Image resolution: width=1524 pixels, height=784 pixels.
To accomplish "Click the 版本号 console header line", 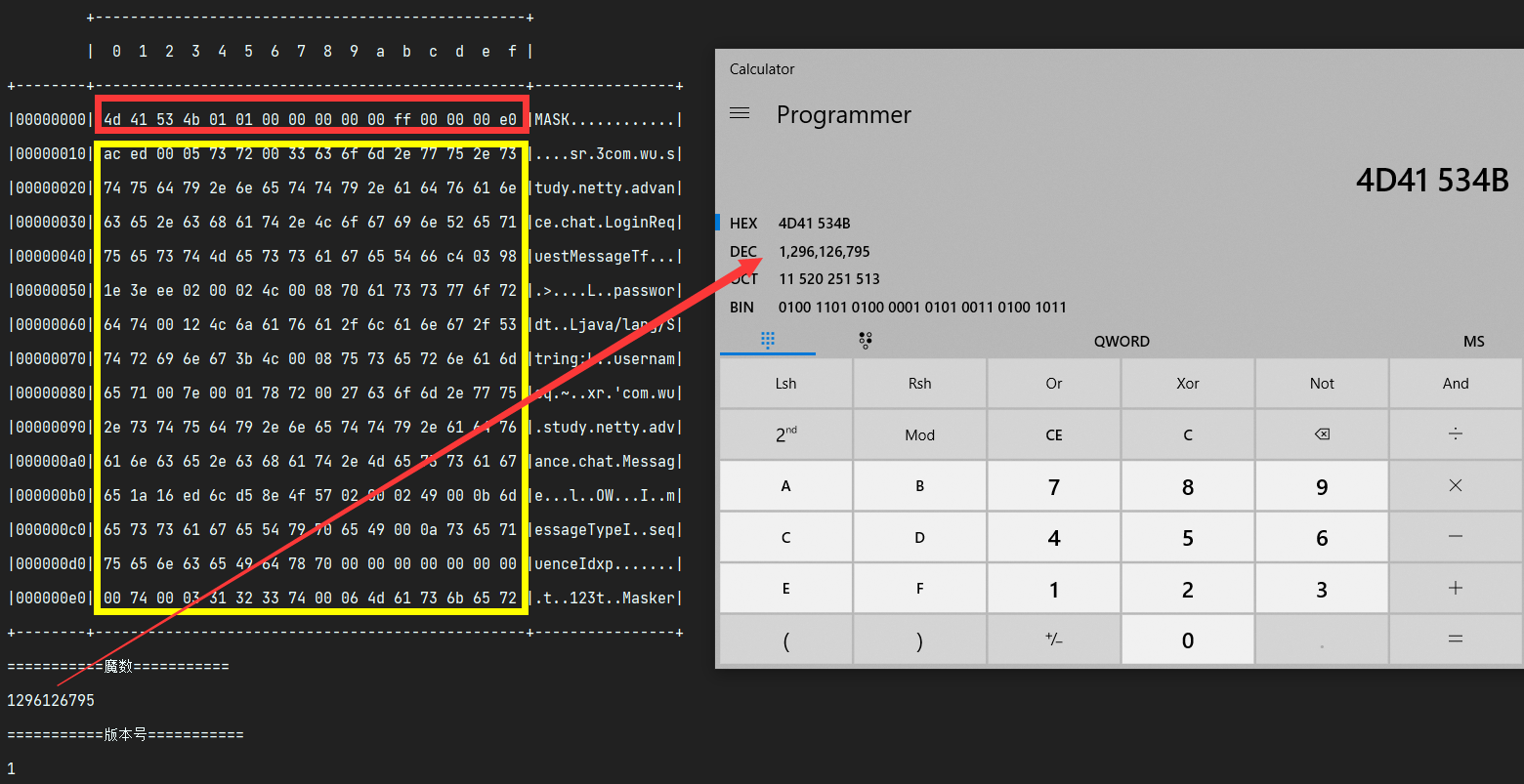I will [x=125, y=734].
